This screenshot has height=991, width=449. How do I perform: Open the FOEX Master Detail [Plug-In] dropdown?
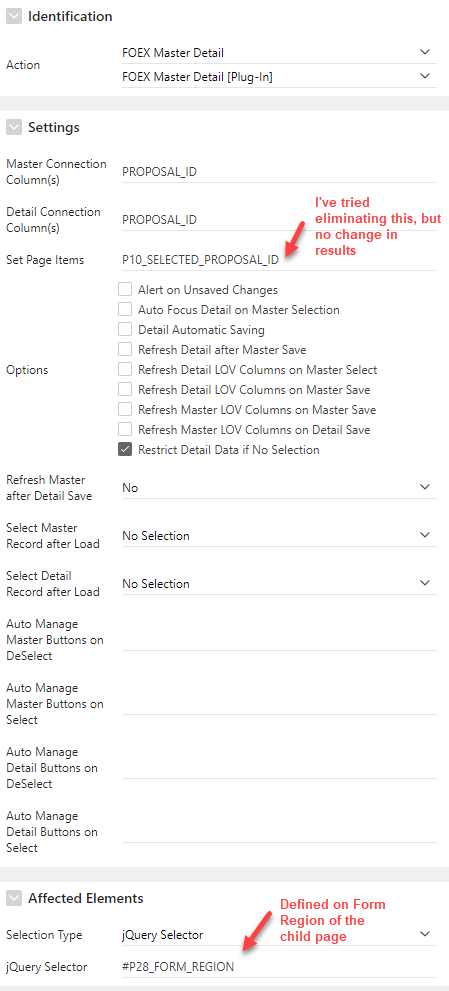coord(279,77)
